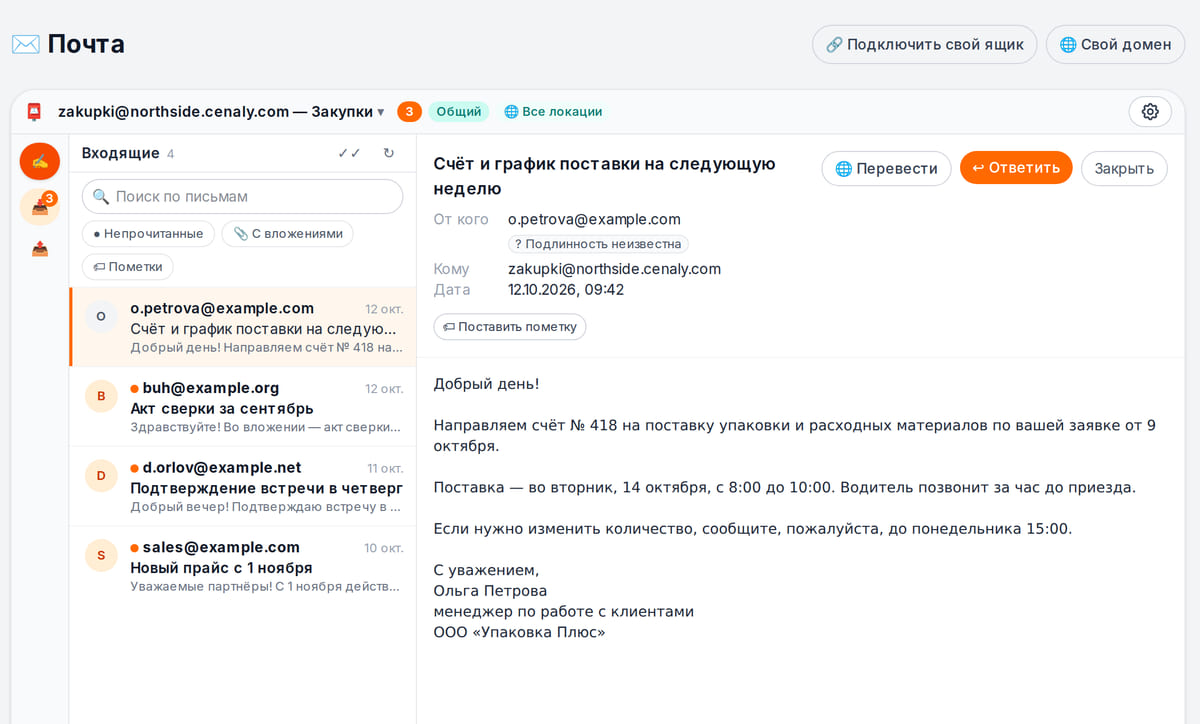Open the inbox icon with badge 3
Viewport: 1200px width, 724px height.
(x=40, y=207)
